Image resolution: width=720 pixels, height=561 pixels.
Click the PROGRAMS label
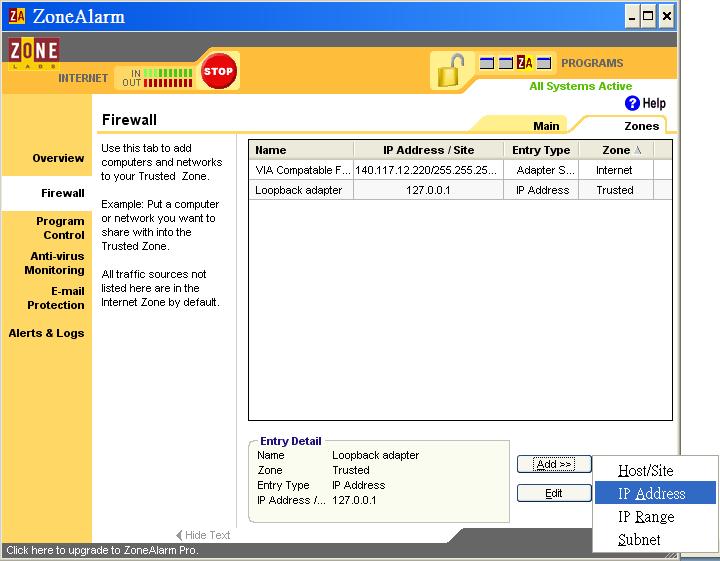(x=592, y=63)
